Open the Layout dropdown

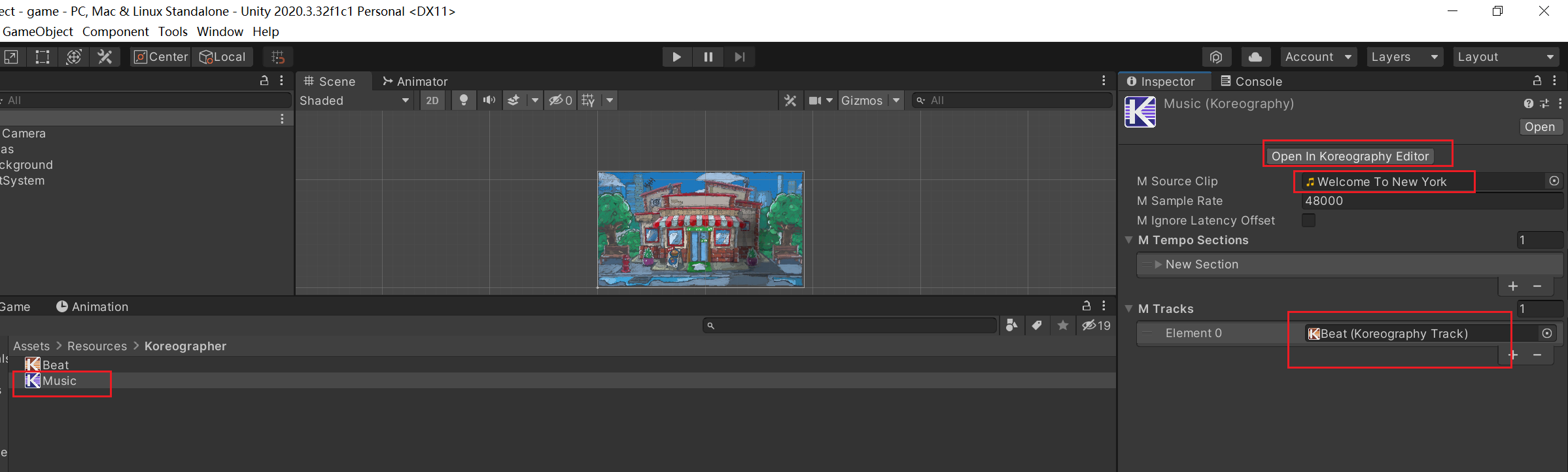pyautogui.click(x=1506, y=57)
